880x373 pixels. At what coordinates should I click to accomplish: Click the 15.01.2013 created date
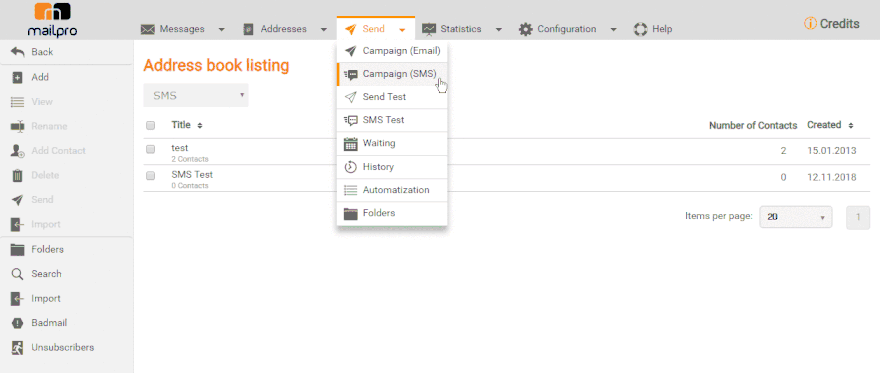[832, 151]
